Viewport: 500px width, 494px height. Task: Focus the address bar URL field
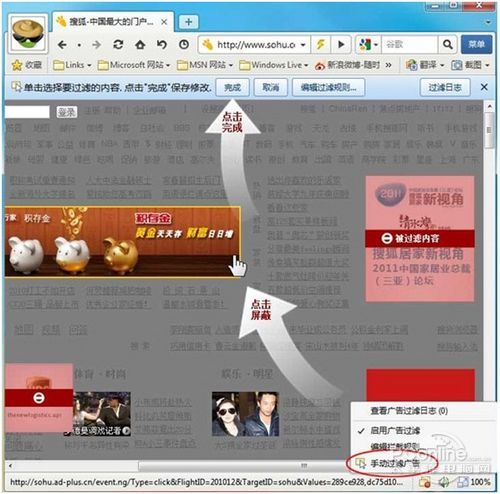pos(255,44)
